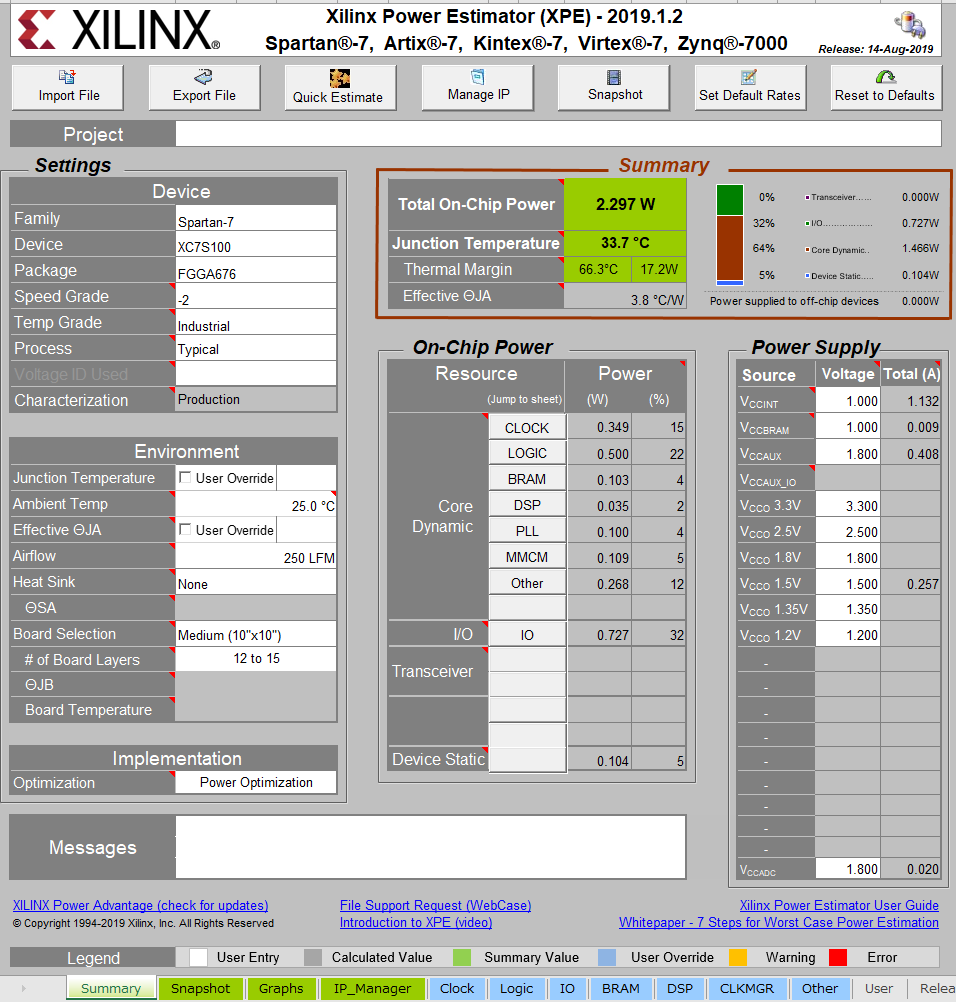Screen dimensions: 956x1002
Task: Open the Process dropdown showing Typical
Action: pos(256,349)
